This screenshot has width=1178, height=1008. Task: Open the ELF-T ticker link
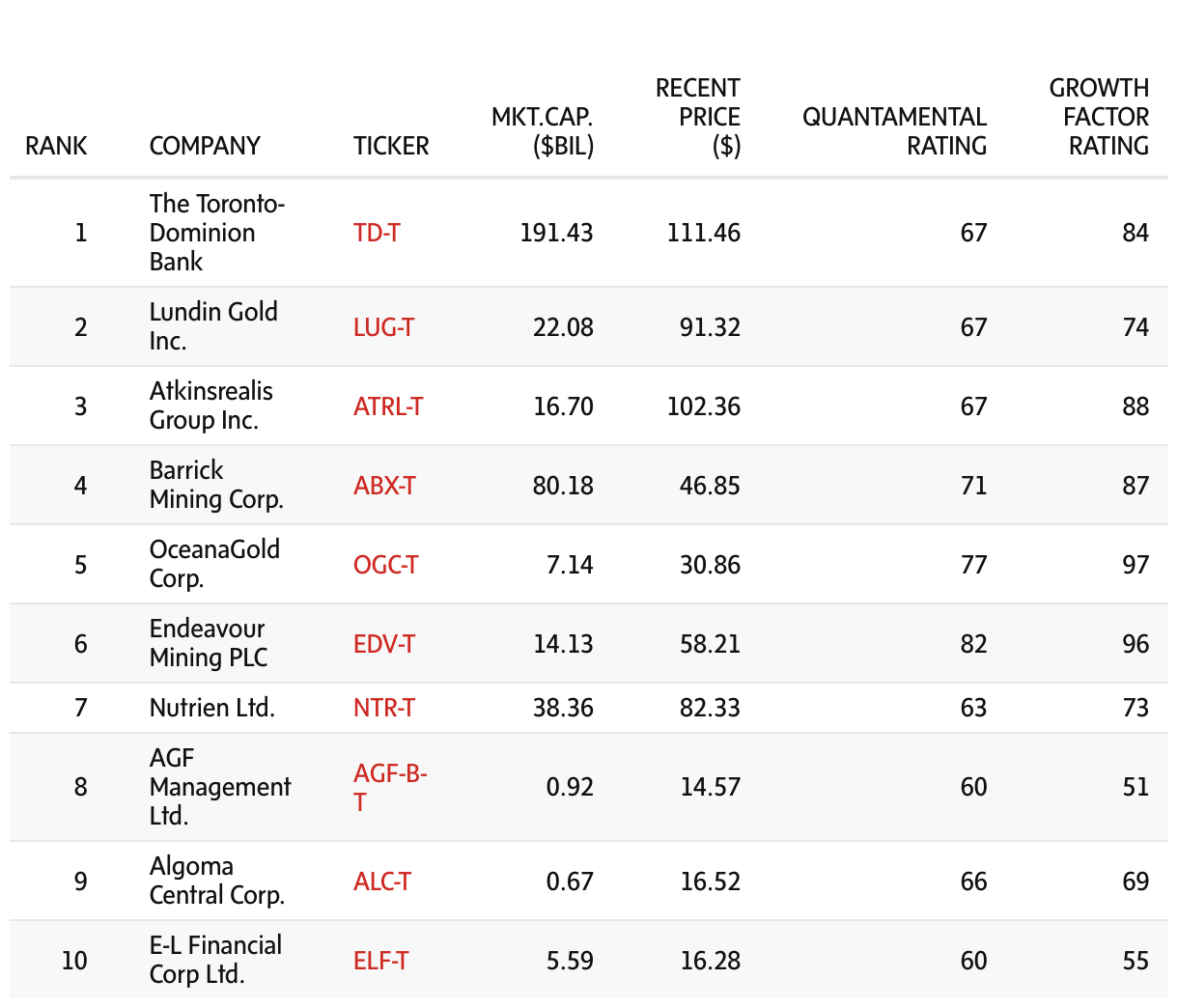point(381,961)
